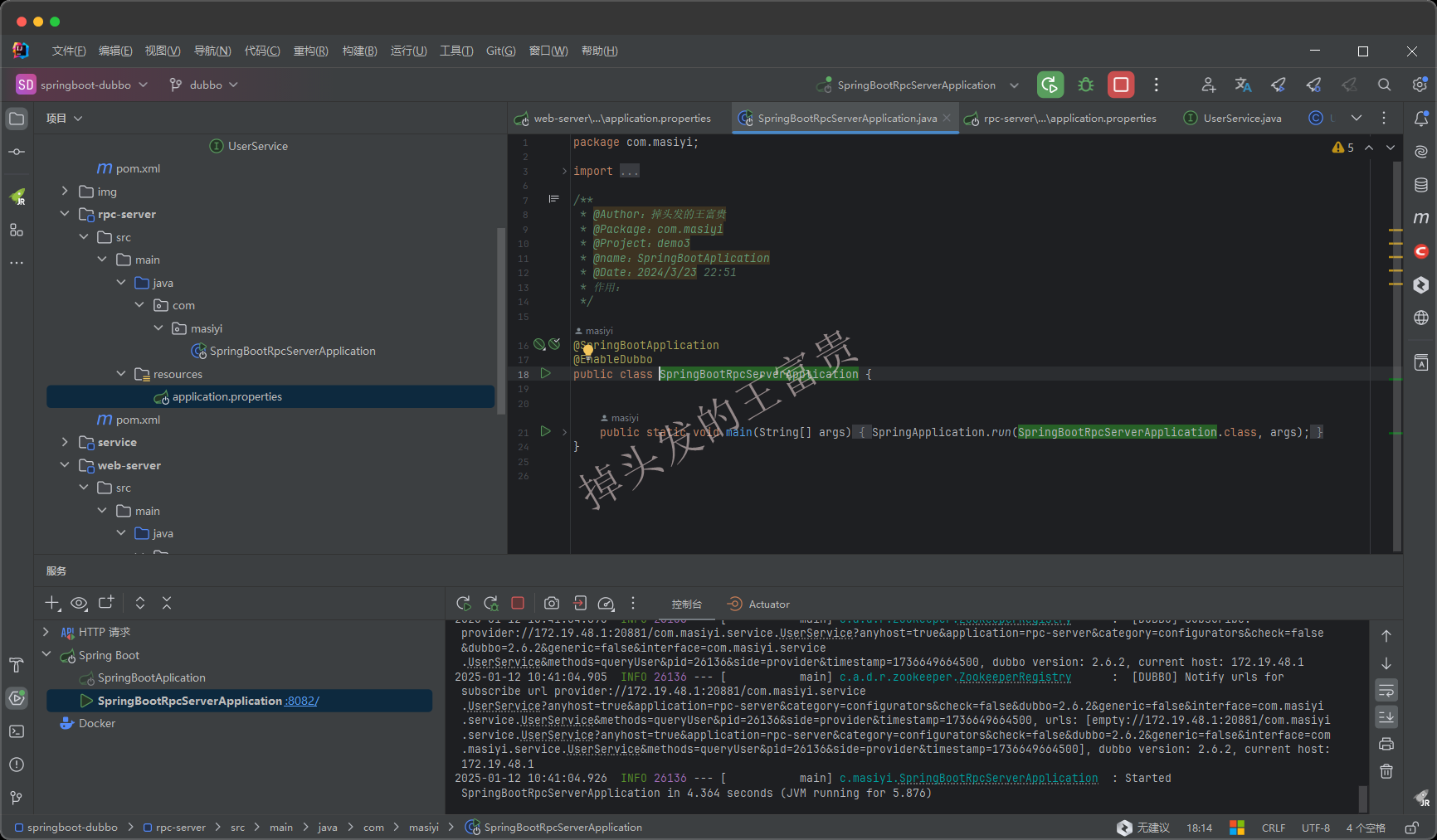The width and height of the screenshot is (1437, 840).
Task: Open the 项目 view dropdown
Action: pos(65,119)
